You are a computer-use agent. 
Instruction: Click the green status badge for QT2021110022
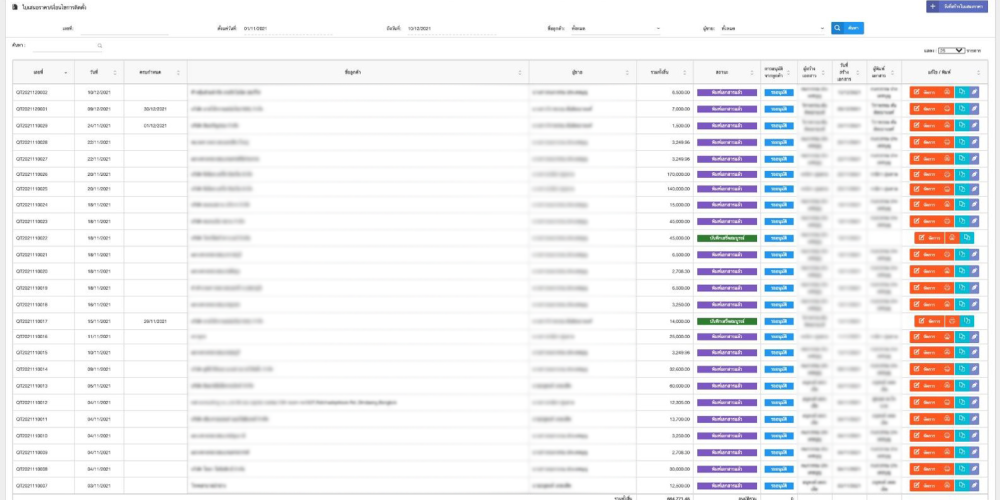tap(727, 238)
